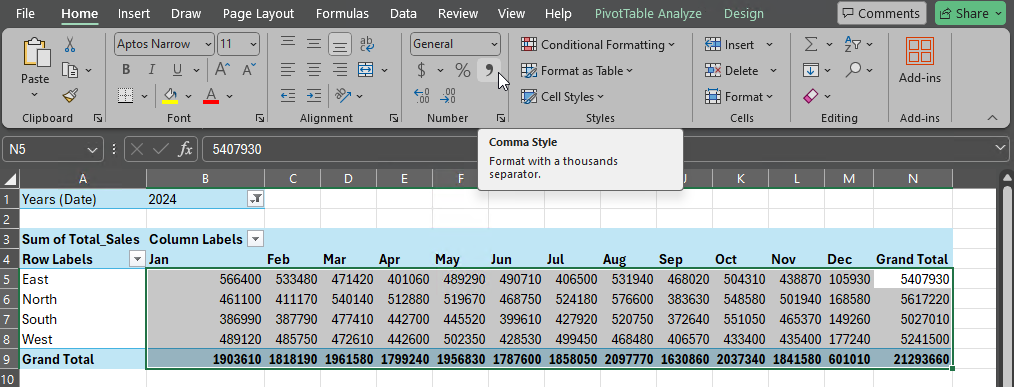Click the Borders icon
1014x387 pixels.
coord(126,96)
